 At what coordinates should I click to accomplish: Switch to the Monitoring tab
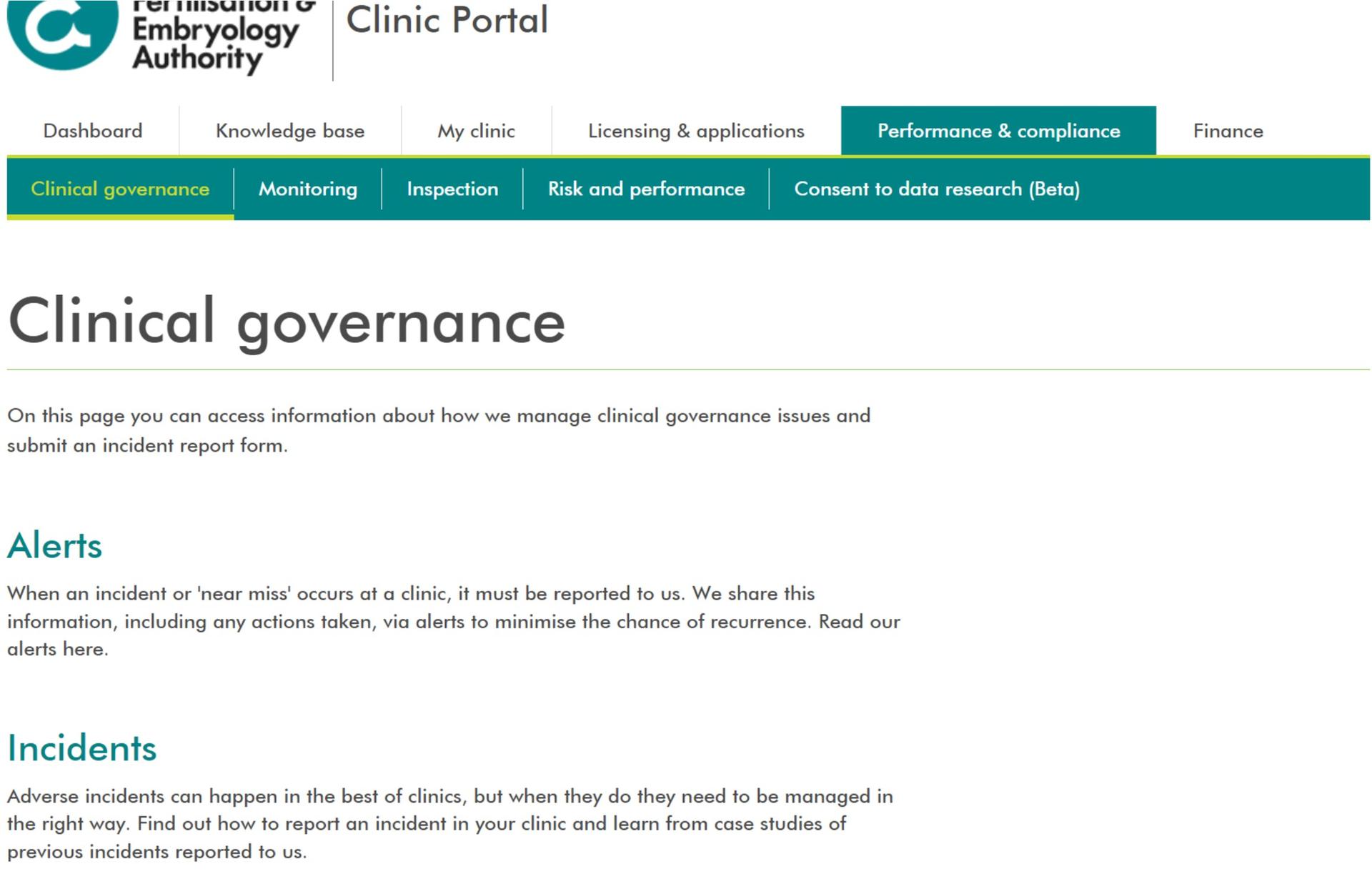click(308, 189)
